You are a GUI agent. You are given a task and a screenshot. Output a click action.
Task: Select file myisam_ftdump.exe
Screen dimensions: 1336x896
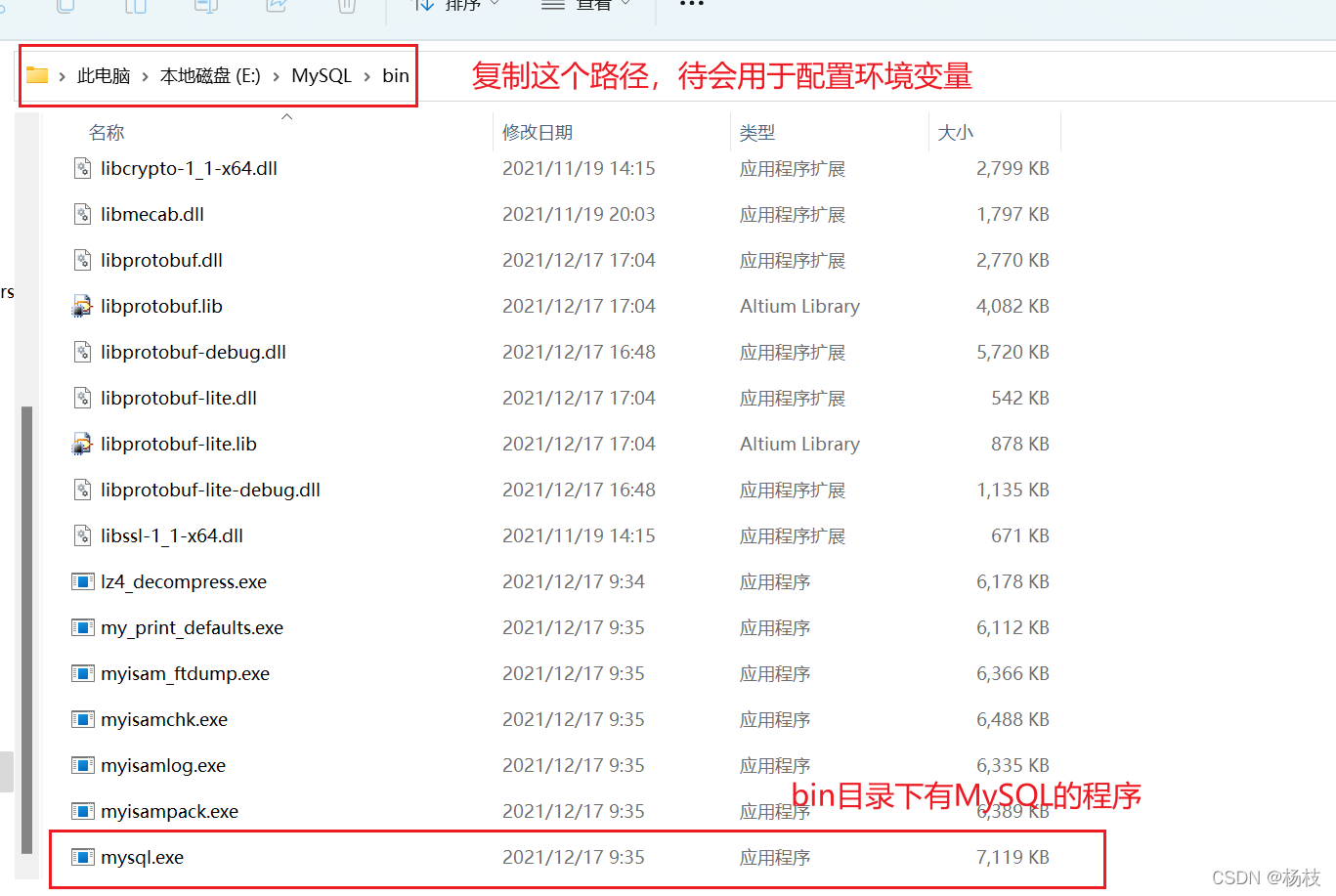coord(185,674)
